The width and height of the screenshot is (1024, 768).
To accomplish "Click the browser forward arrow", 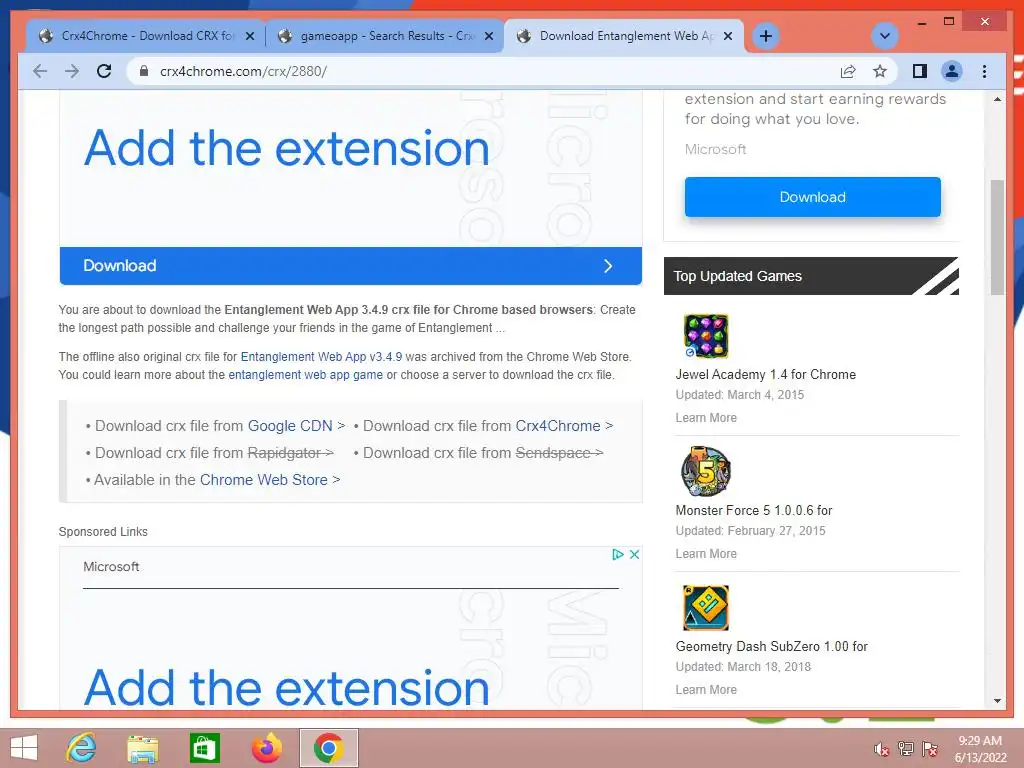I will click(x=72, y=71).
